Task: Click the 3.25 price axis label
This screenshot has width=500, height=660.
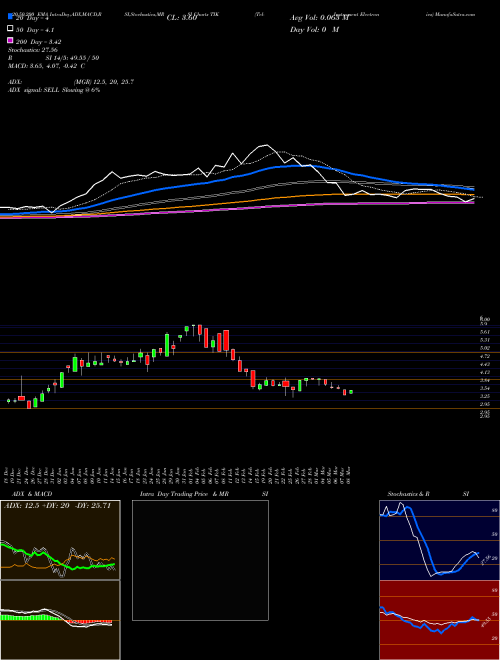Action: tap(484, 396)
